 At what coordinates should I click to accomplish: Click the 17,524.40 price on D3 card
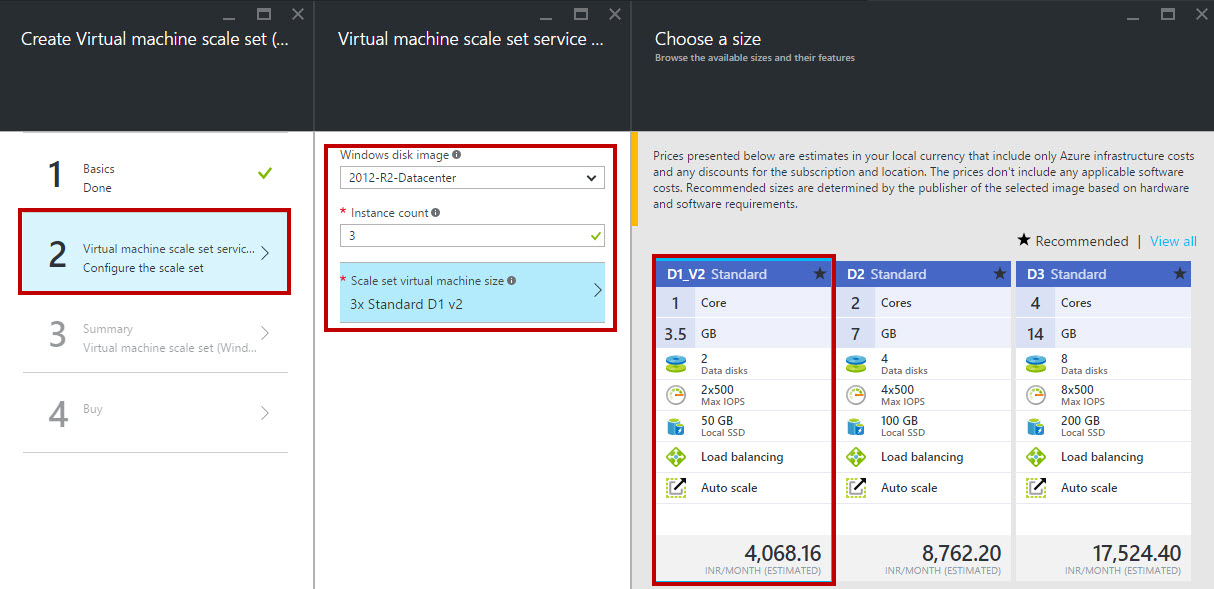pyautogui.click(x=1135, y=553)
